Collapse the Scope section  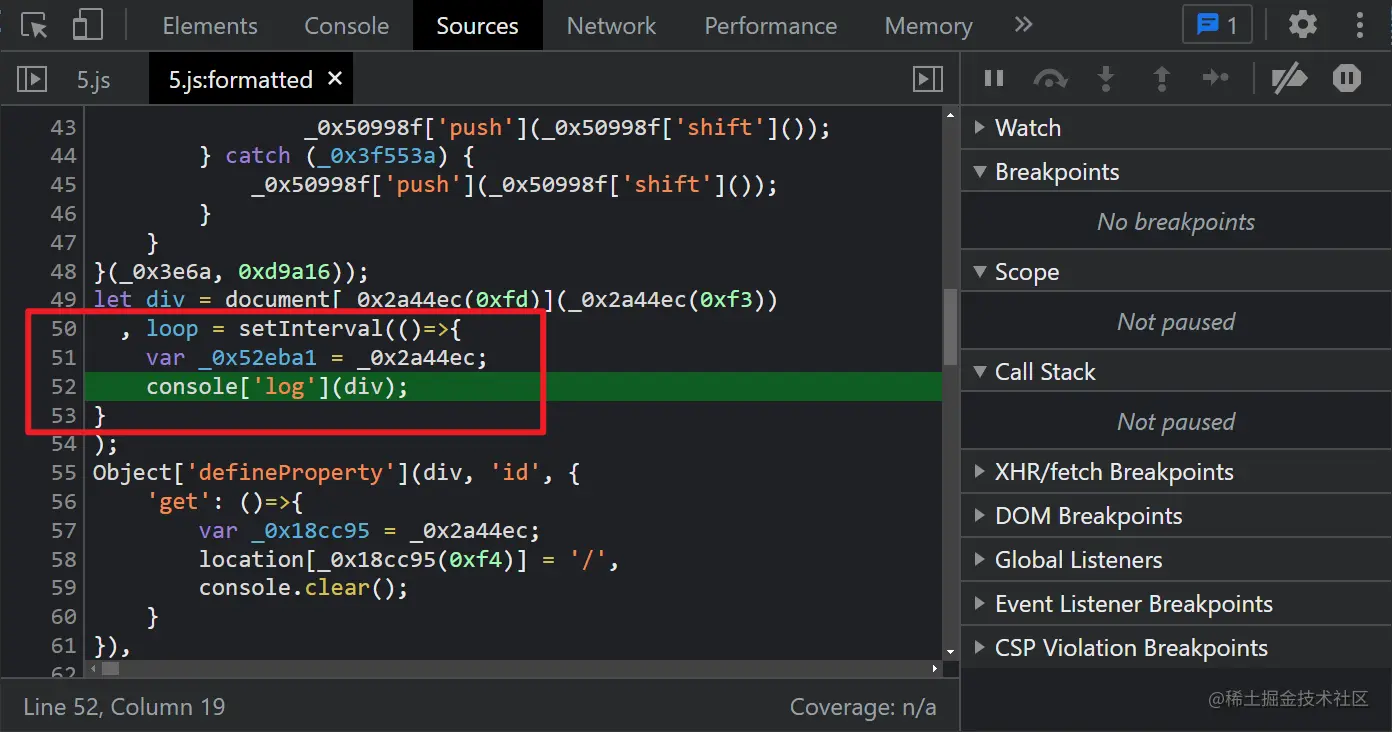(1176, 272)
